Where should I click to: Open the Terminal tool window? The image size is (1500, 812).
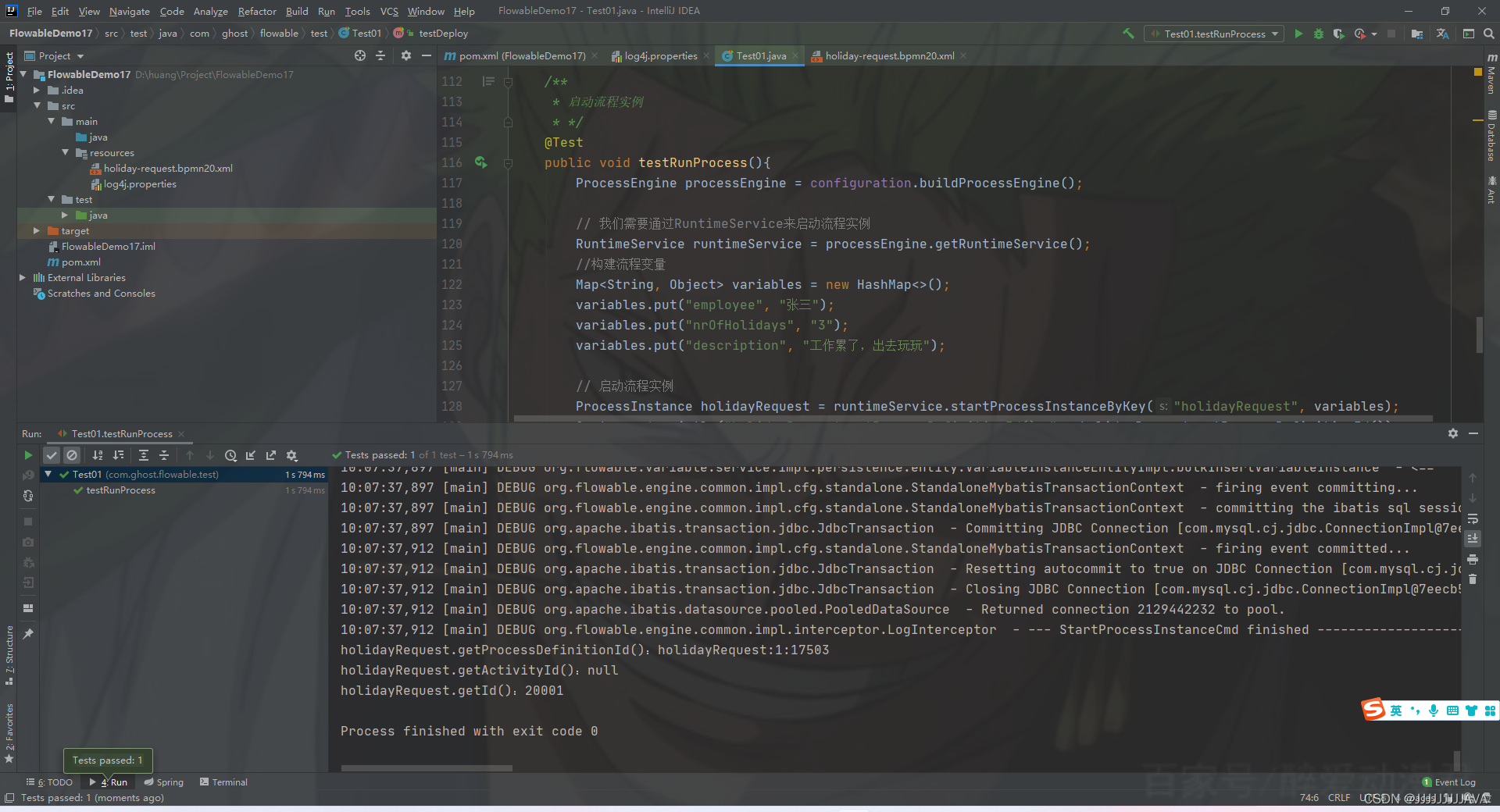[223, 782]
